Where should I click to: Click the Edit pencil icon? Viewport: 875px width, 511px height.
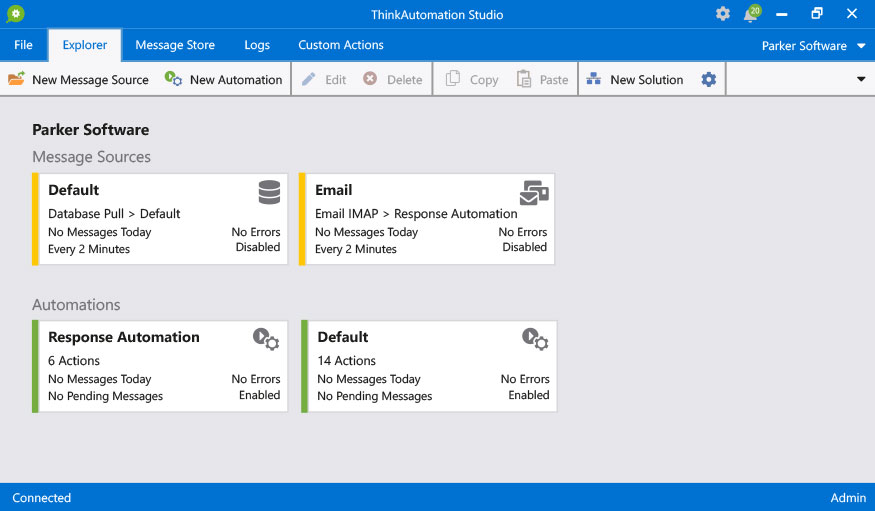pos(309,79)
